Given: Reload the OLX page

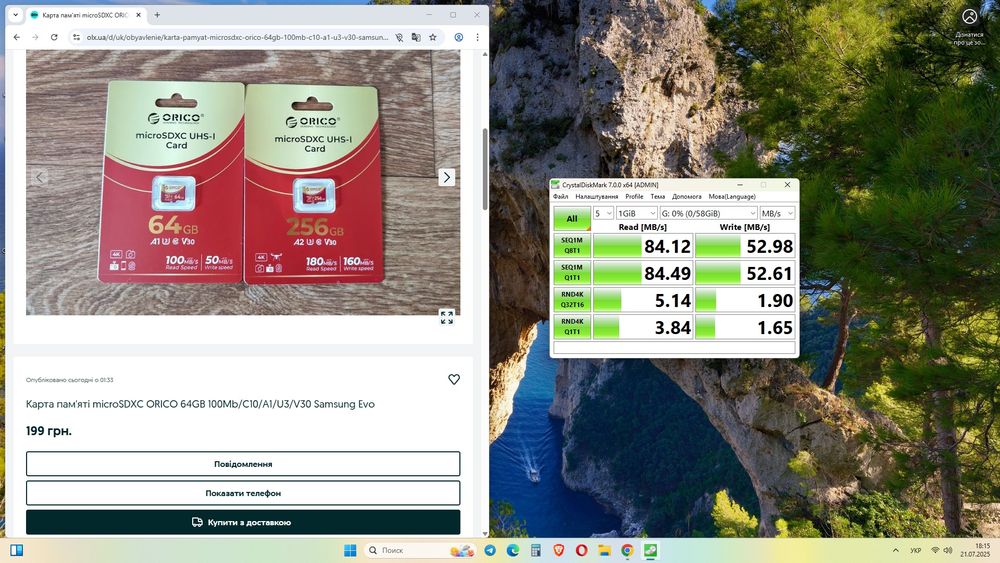Looking at the screenshot, I should (x=54, y=38).
